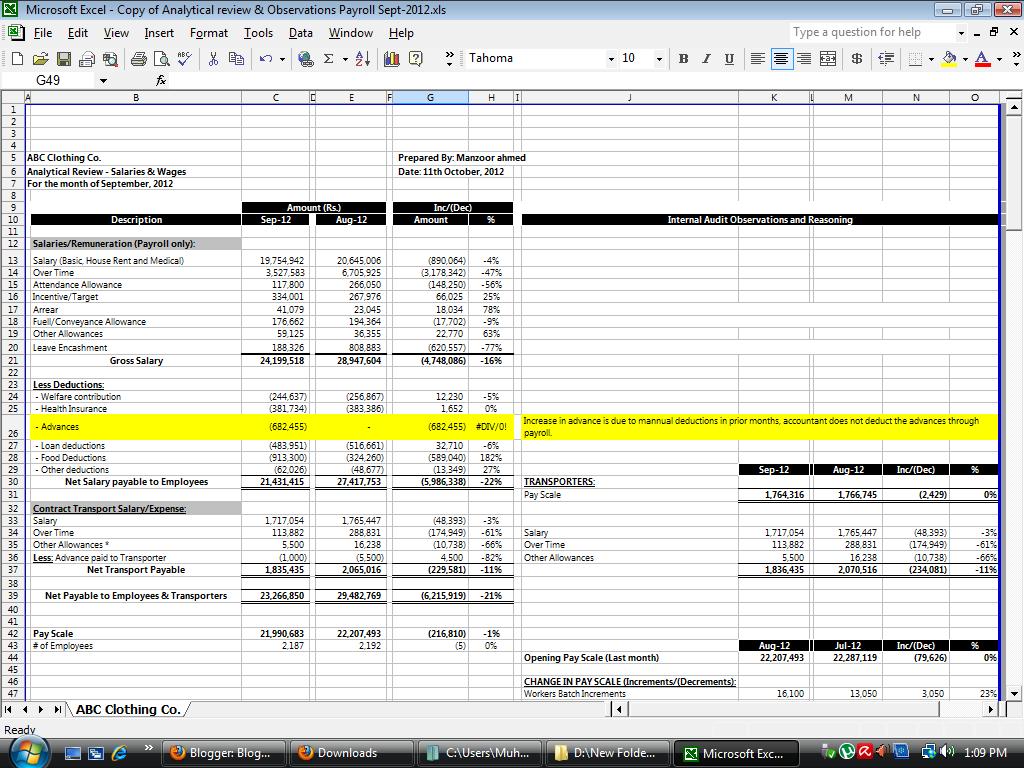Select the Gross Salary Sep-12 cell 24,199,518
The width and height of the screenshot is (1024, 768).
pos(274,360)
